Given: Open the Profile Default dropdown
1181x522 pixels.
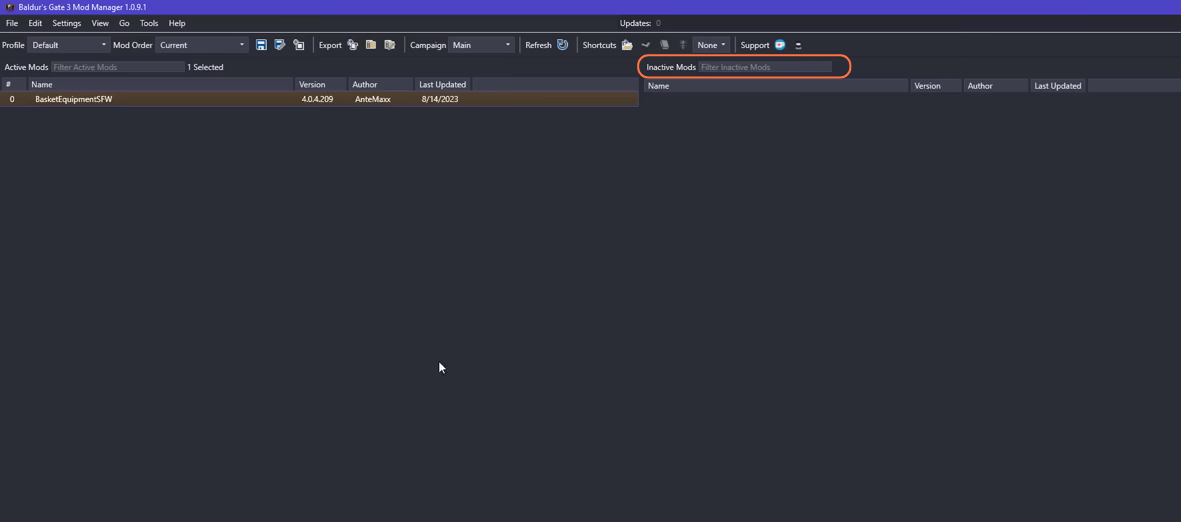Looking at the screenshot, I should click(69, 45).
